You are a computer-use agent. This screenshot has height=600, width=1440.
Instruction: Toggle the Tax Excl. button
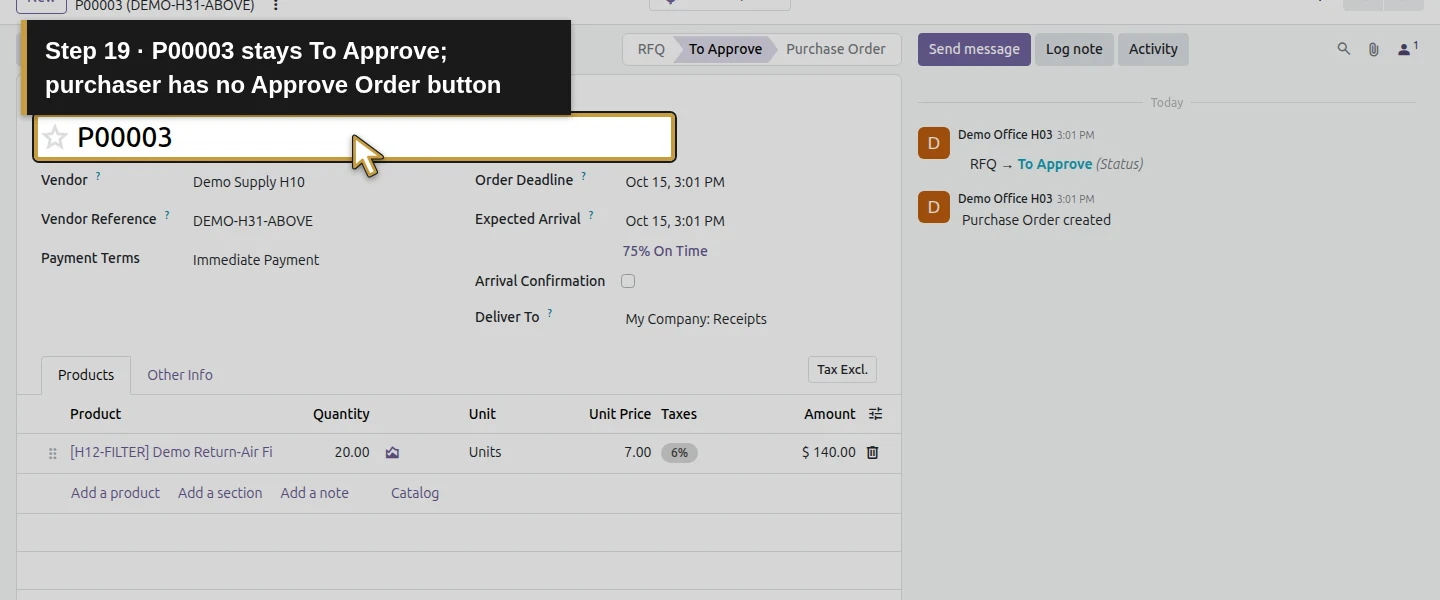click(842, 370)
